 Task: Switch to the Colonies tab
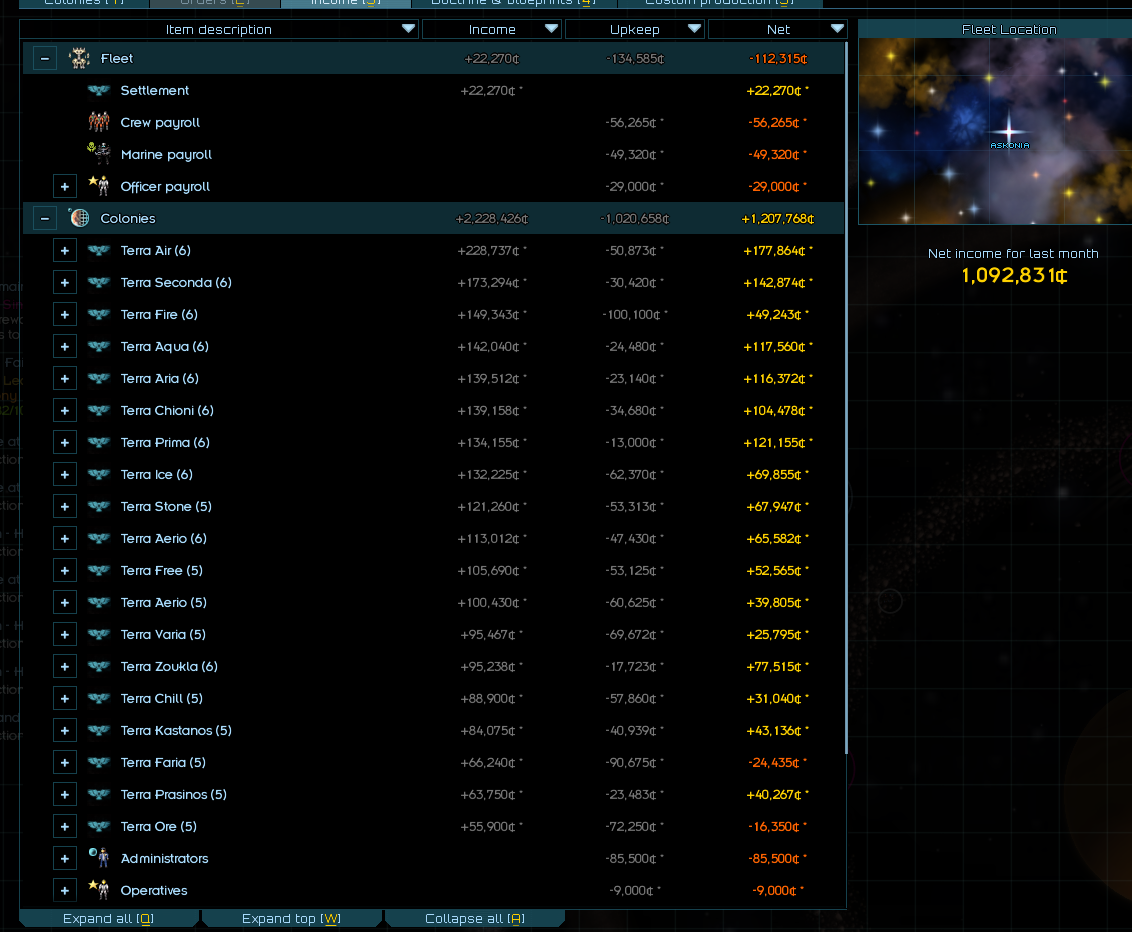[x=84, y=3]
